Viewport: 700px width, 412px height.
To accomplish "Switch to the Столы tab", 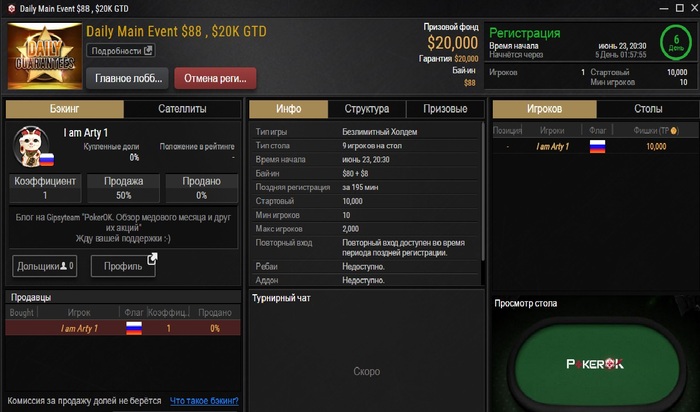I will 648,108.
